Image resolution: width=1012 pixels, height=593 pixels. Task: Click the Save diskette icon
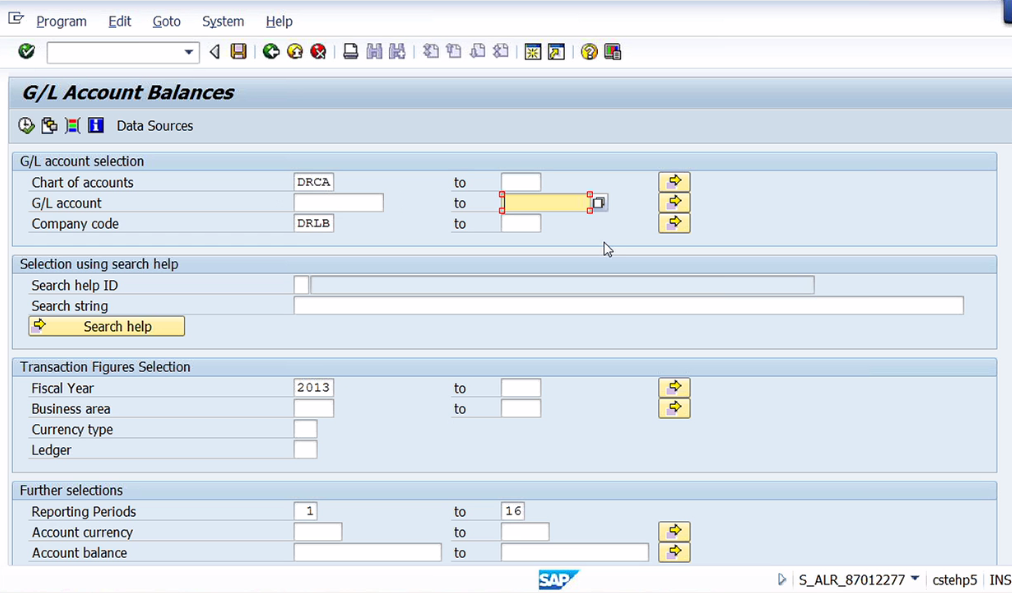point(239,52)
